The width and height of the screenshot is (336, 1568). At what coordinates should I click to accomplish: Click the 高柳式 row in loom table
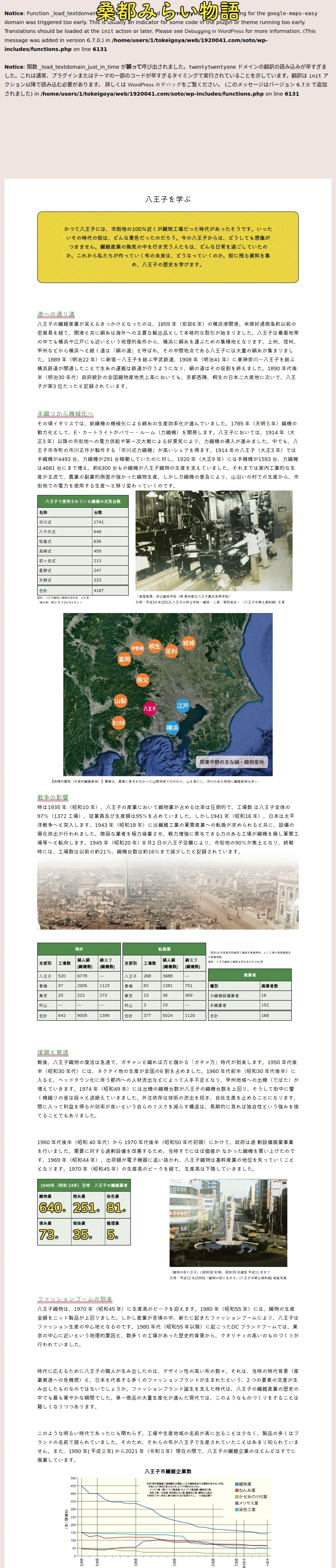83,551
